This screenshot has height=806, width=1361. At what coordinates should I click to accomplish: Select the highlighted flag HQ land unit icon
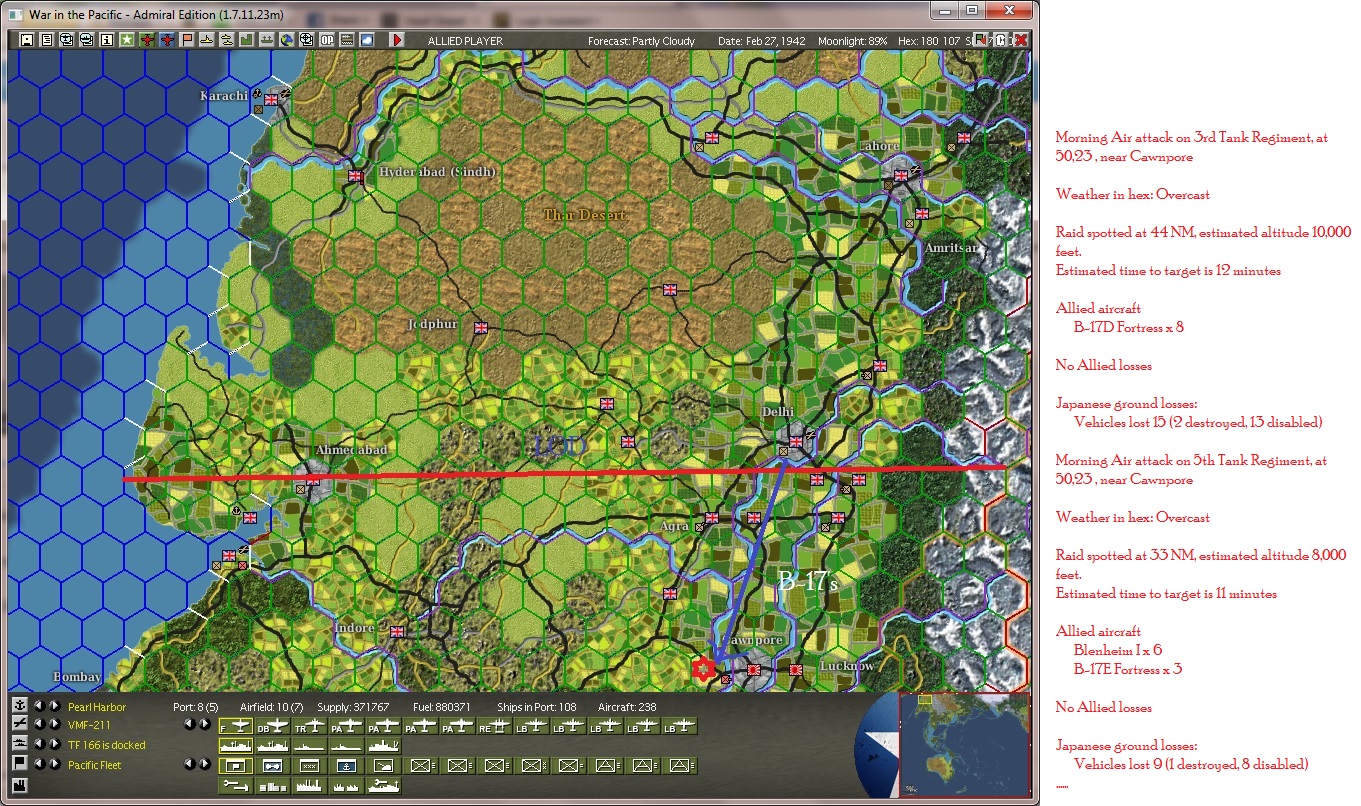[x=236, y=766]
